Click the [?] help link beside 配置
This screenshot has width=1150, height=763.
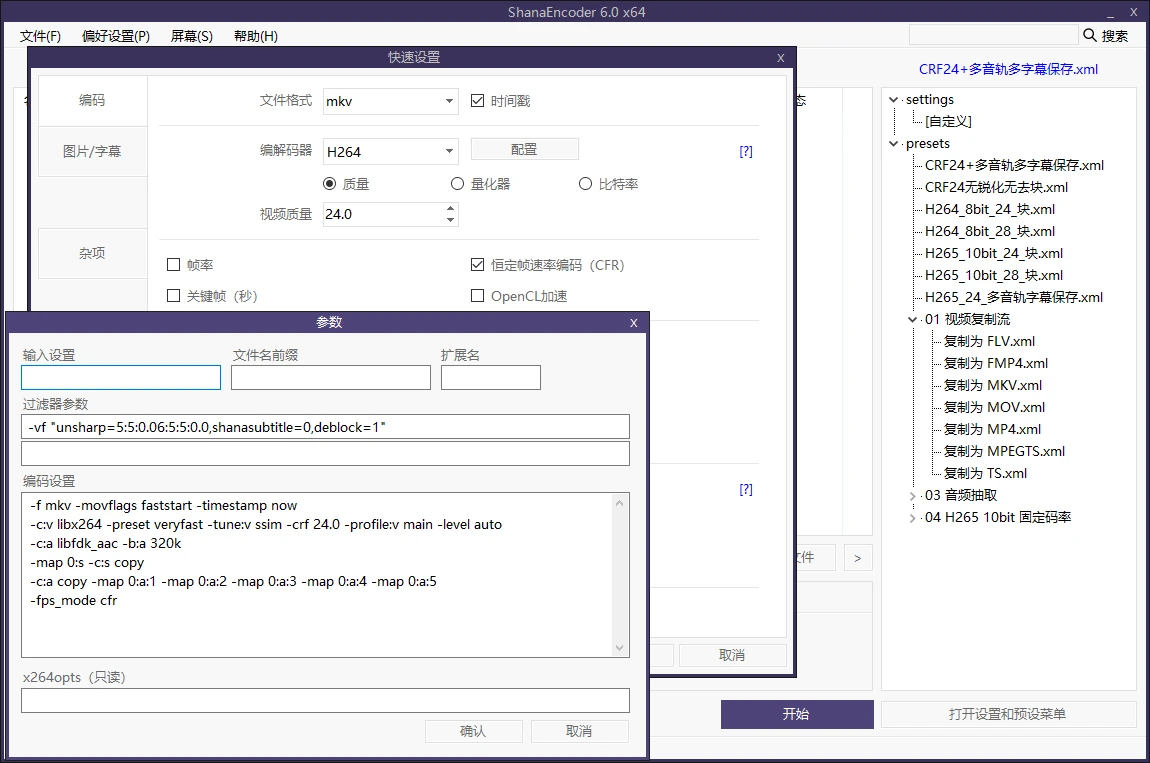[746, 151]
